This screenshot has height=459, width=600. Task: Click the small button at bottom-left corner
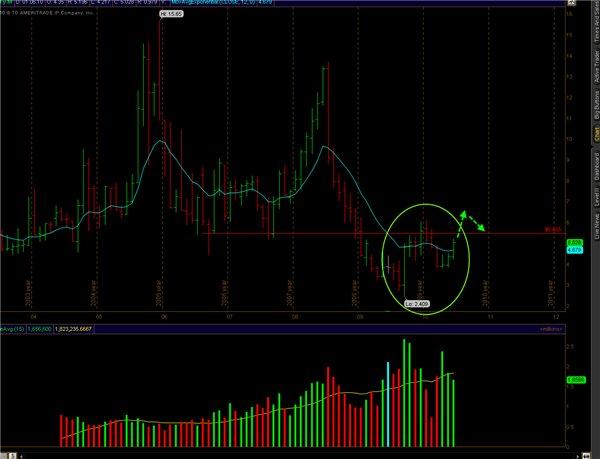[12, 456]
